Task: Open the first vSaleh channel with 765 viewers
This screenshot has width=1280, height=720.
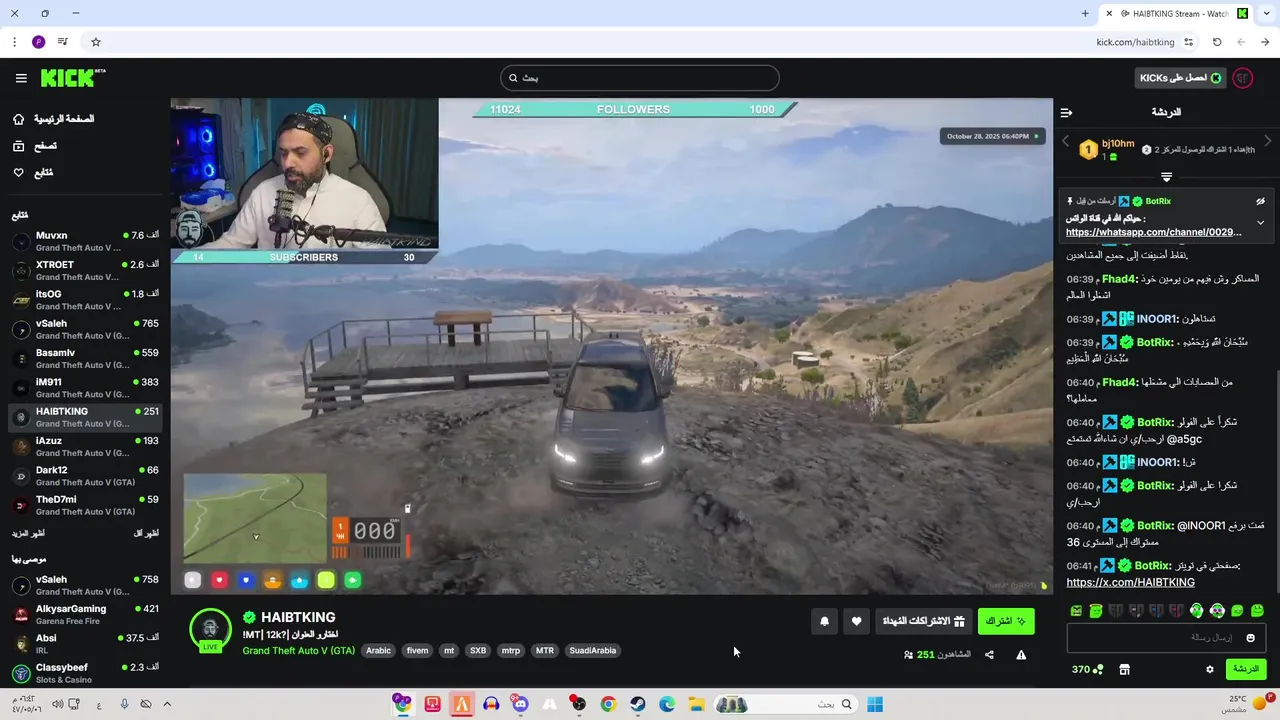Action: tap(85, 330)
